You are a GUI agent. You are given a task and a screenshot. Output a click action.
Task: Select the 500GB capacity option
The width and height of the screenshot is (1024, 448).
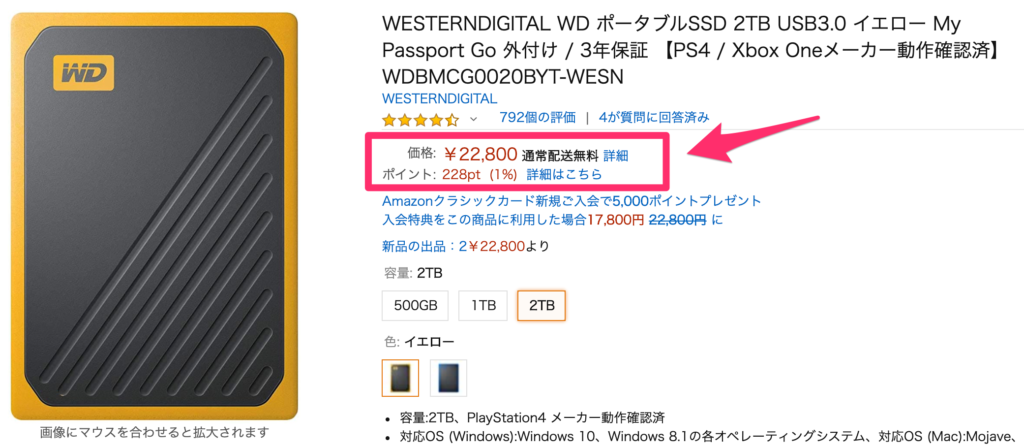(415, 305)
